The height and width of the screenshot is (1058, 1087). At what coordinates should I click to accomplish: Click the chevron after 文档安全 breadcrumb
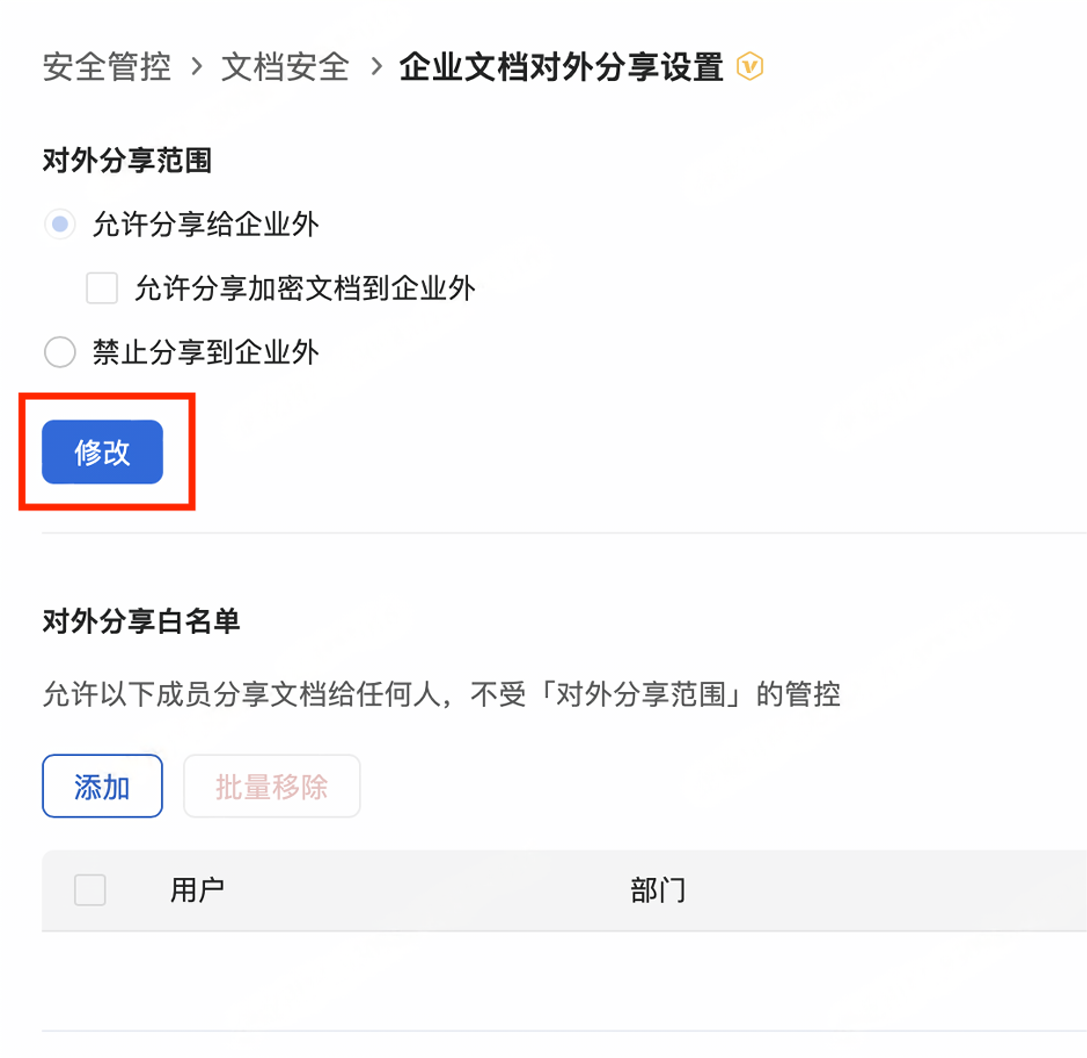tap(376, 67)
